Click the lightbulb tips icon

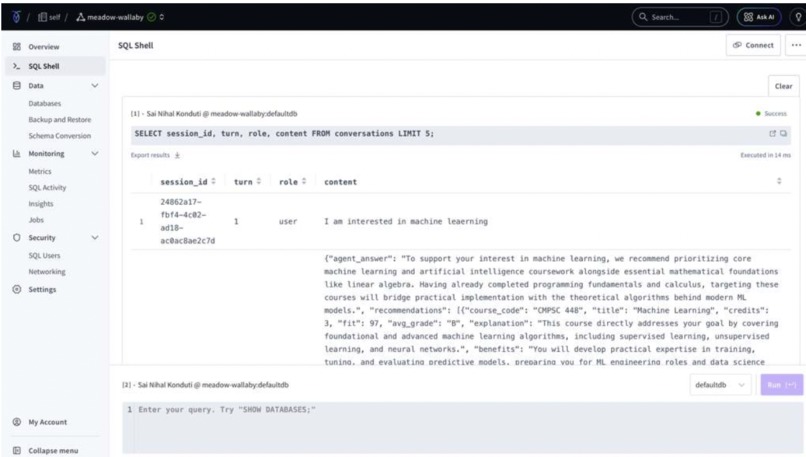798,17
